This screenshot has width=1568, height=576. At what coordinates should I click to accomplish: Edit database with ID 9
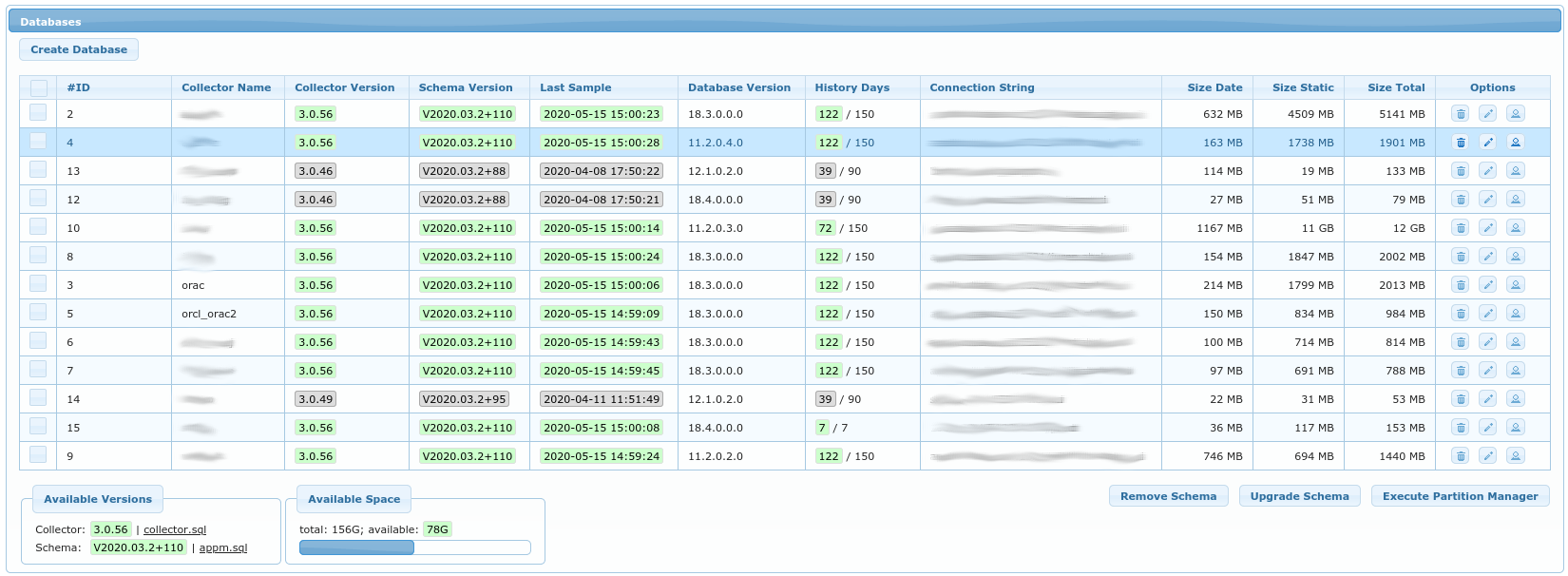pyautogui.click(x=1488, y=456)
